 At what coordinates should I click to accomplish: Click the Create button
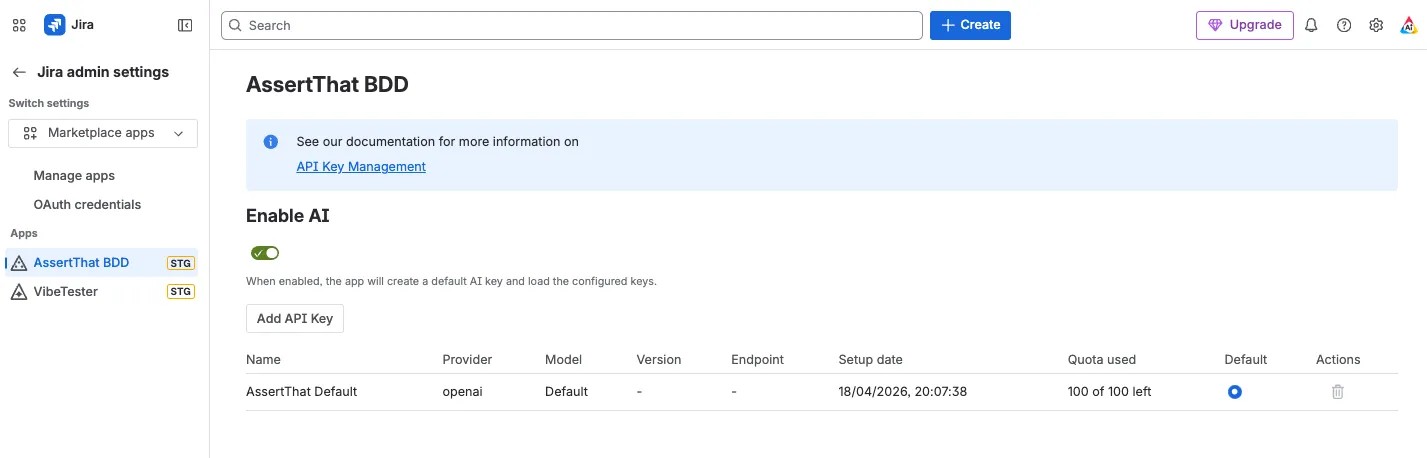click(970, 25)
